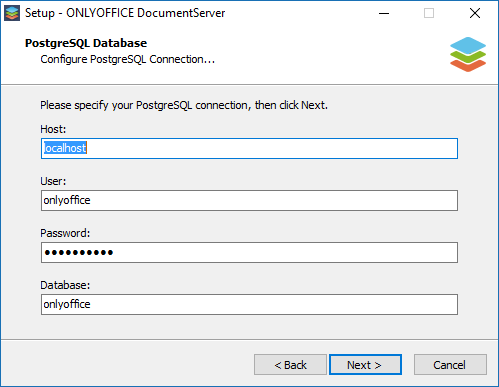499x387 pixels.
Task: Click the "Host:" label
Action: (53, 129)
